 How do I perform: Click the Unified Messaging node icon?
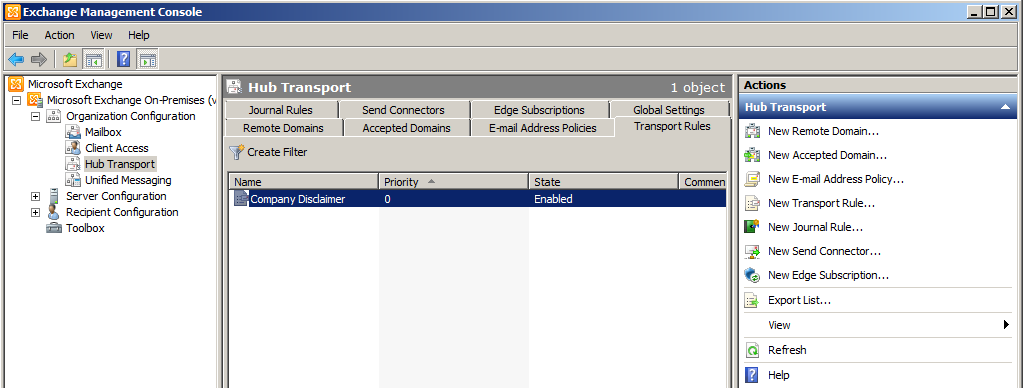pos(74,180)
